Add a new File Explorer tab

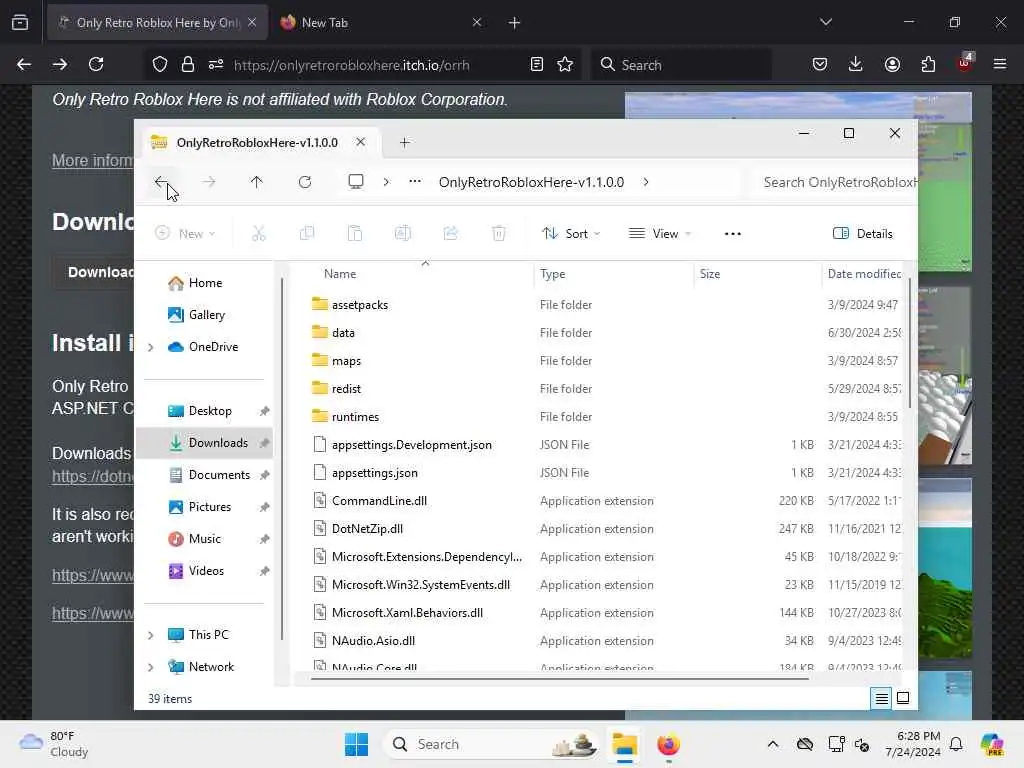405,142
